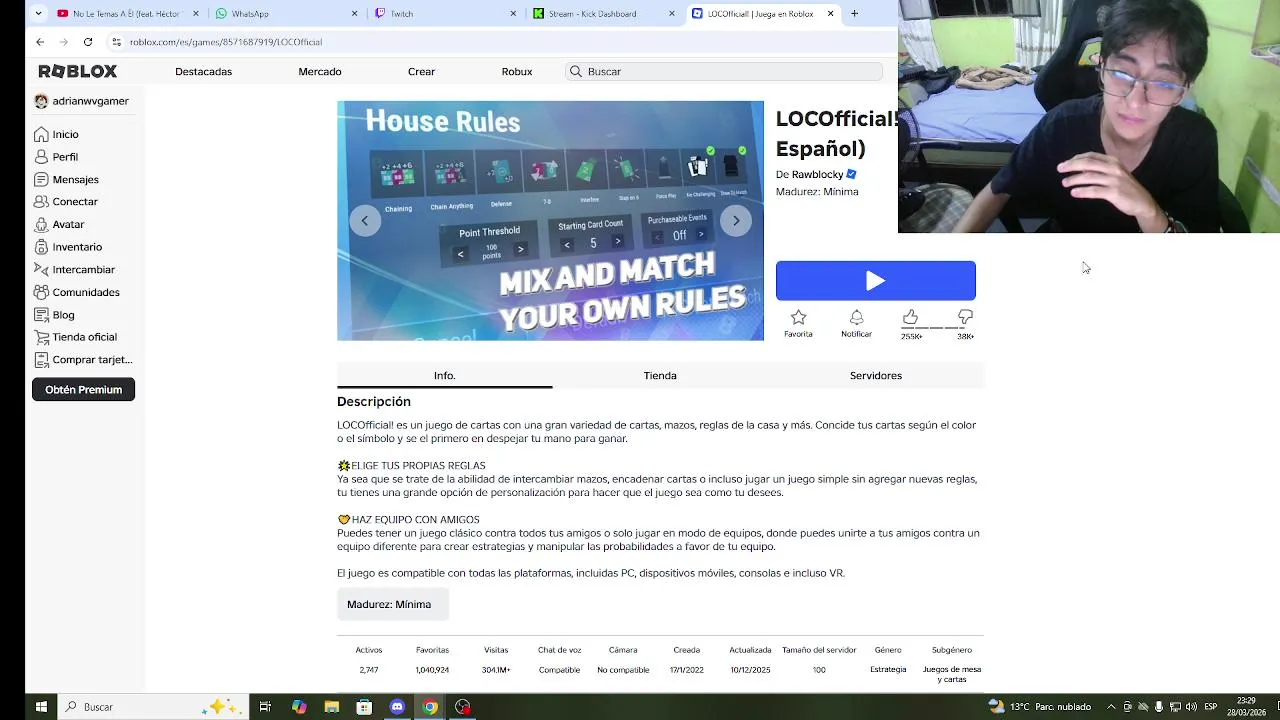
Task: Click the Roblox Buscar search field
Action: [724, 71]
